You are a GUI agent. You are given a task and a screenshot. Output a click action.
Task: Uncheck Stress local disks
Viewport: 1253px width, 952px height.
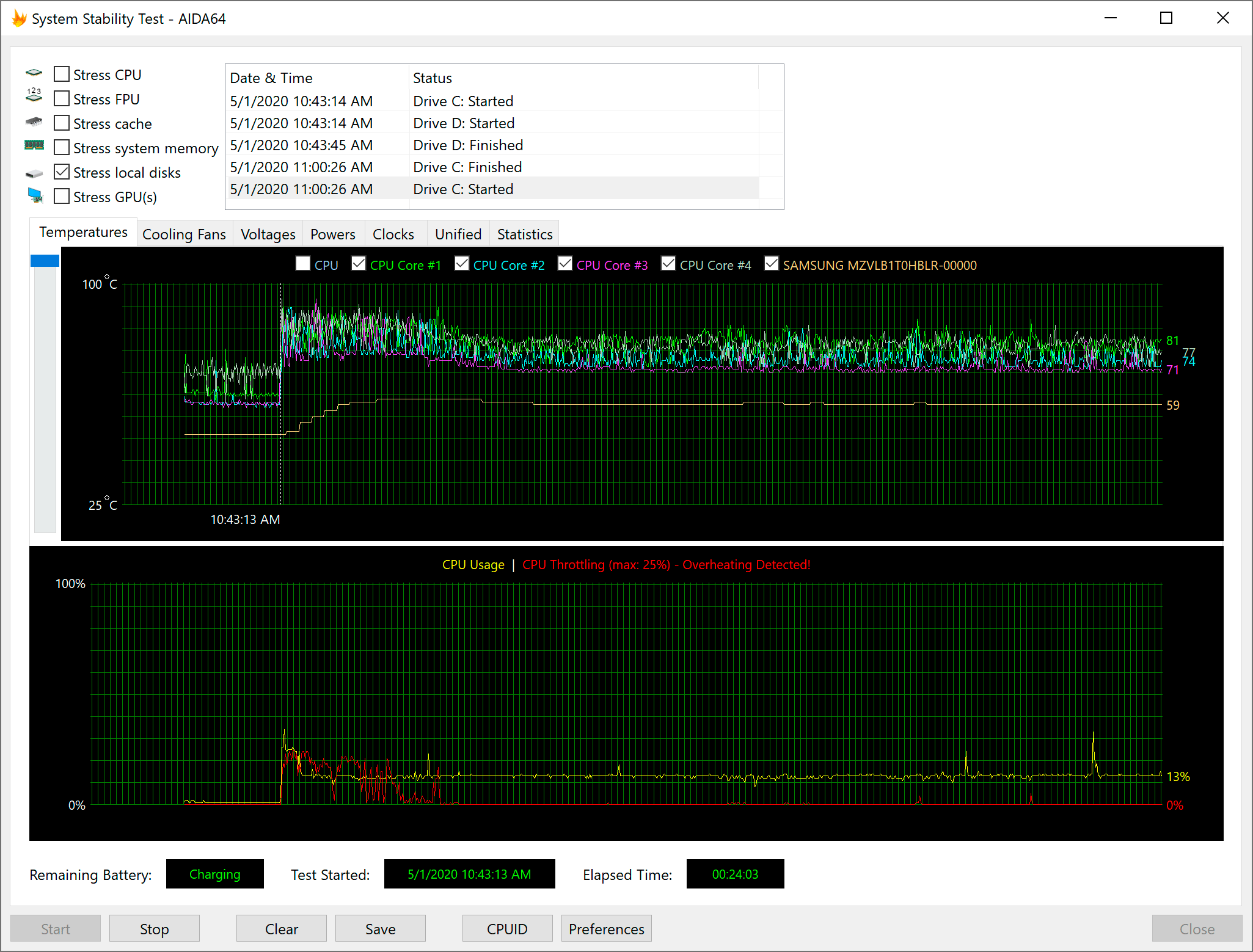click(x=62, y=172)
